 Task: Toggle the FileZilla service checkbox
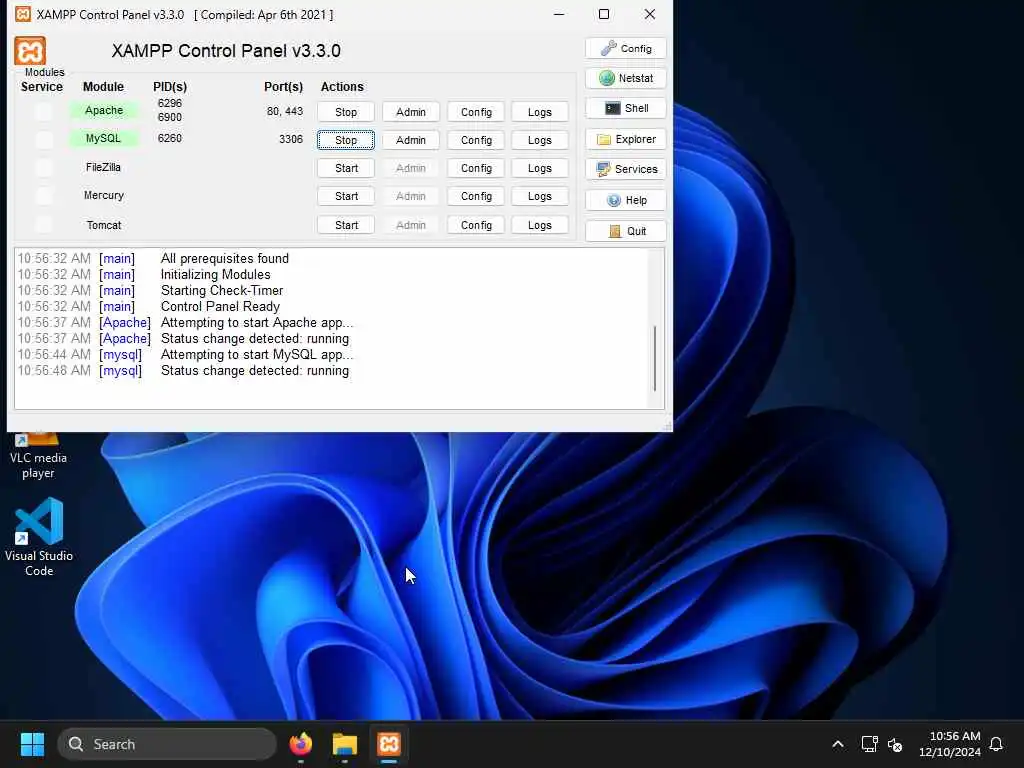coord(44,168)
